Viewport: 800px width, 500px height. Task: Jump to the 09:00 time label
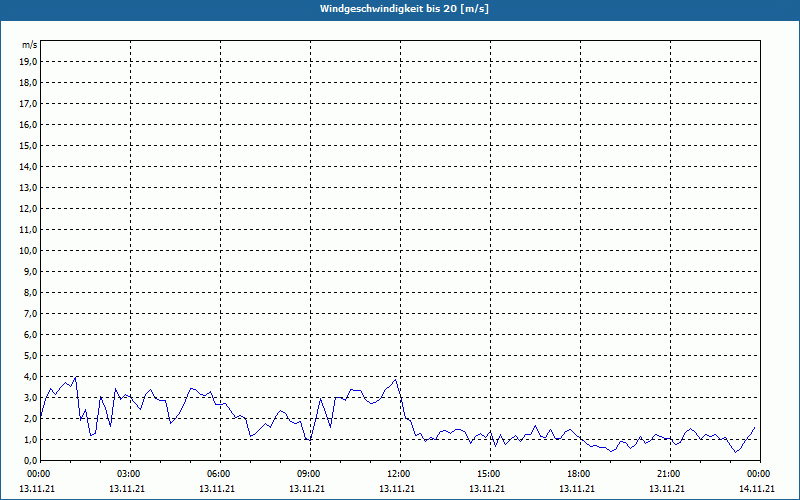coord(309,474)
